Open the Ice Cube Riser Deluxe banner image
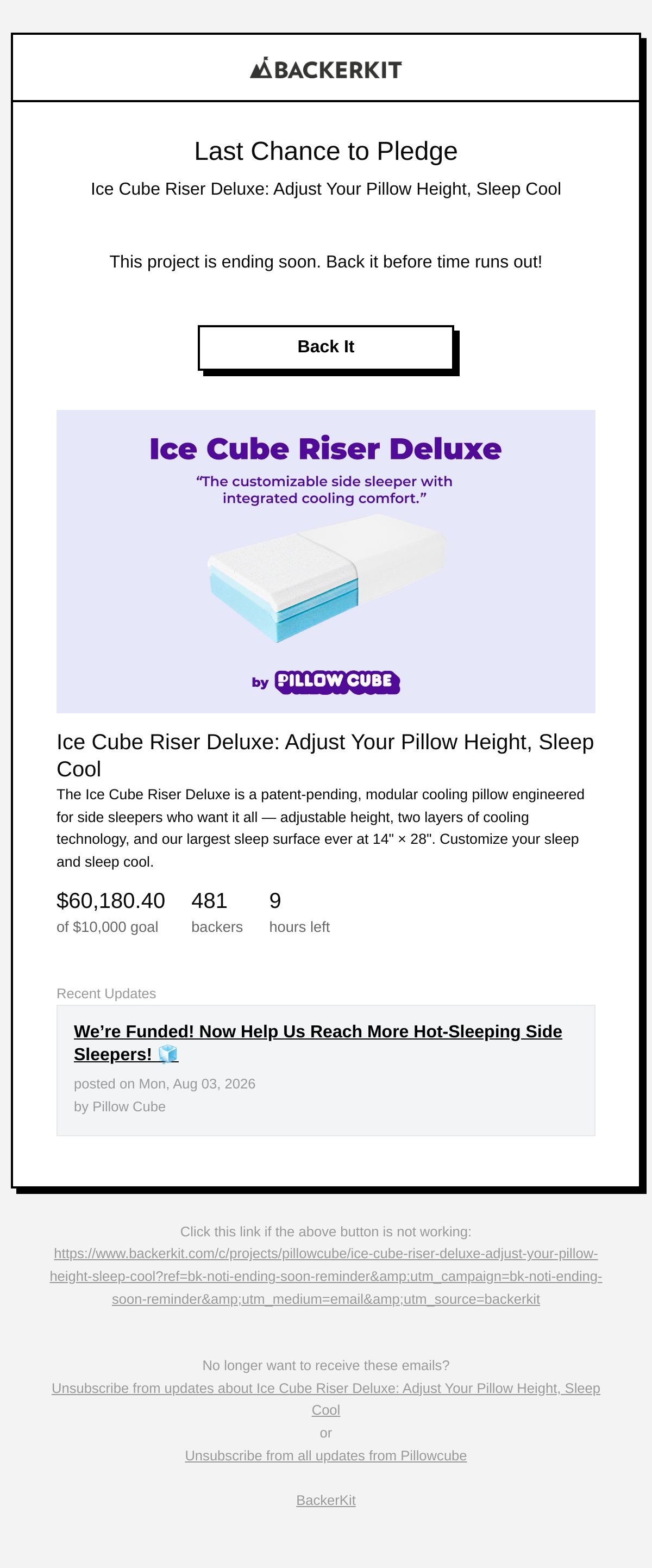Screen dimensions: 652x1568 (326, 561)
